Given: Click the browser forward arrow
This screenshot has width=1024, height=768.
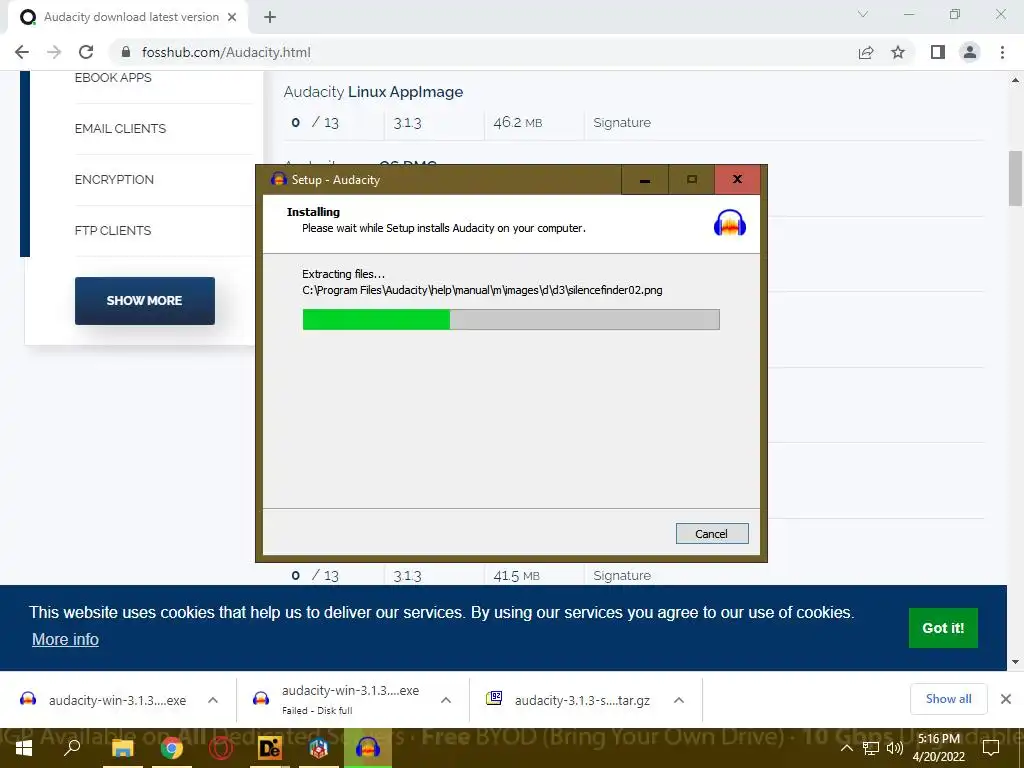Looking at the screenshot, I should click(x=54, y=52).
